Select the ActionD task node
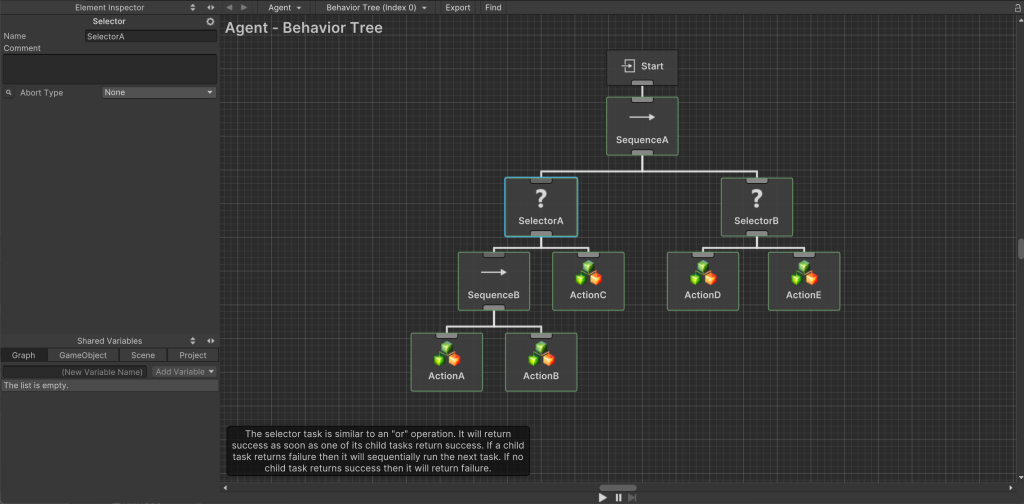Image resolution: width=1024 pixels, height=504 pixels. click(x=703, y=280)
